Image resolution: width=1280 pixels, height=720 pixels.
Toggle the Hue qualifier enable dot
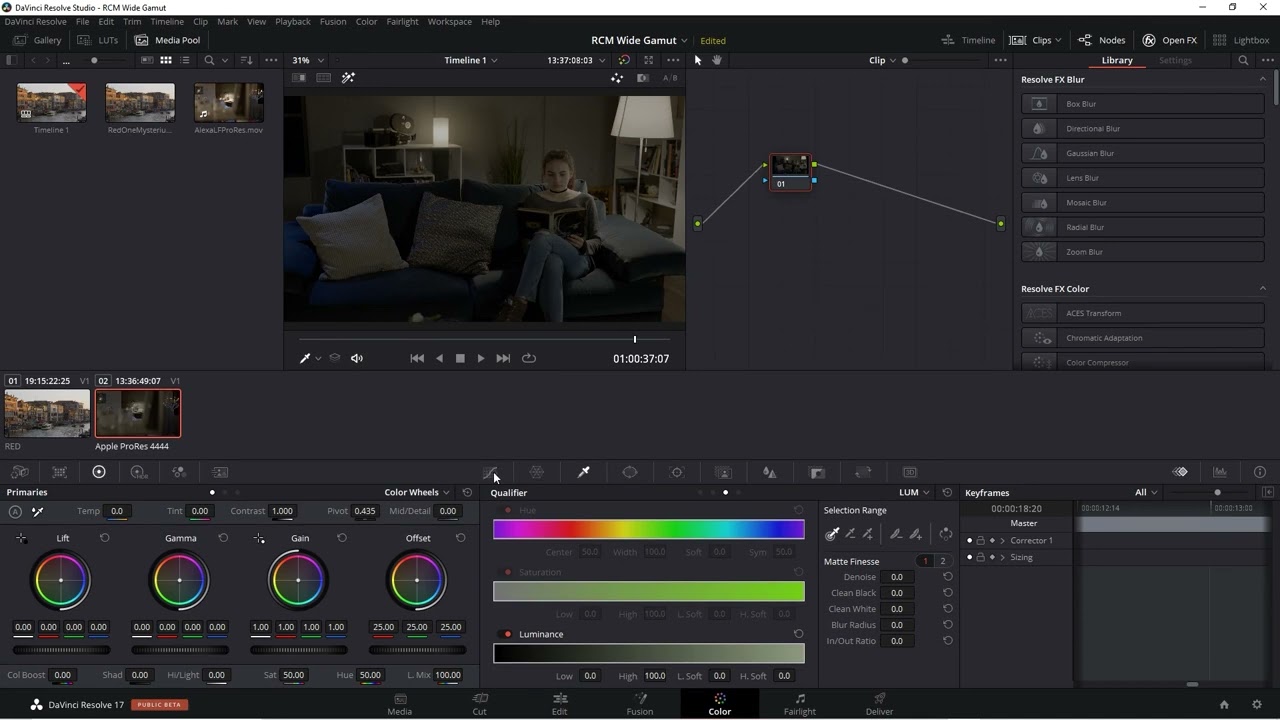click(508, 510)
